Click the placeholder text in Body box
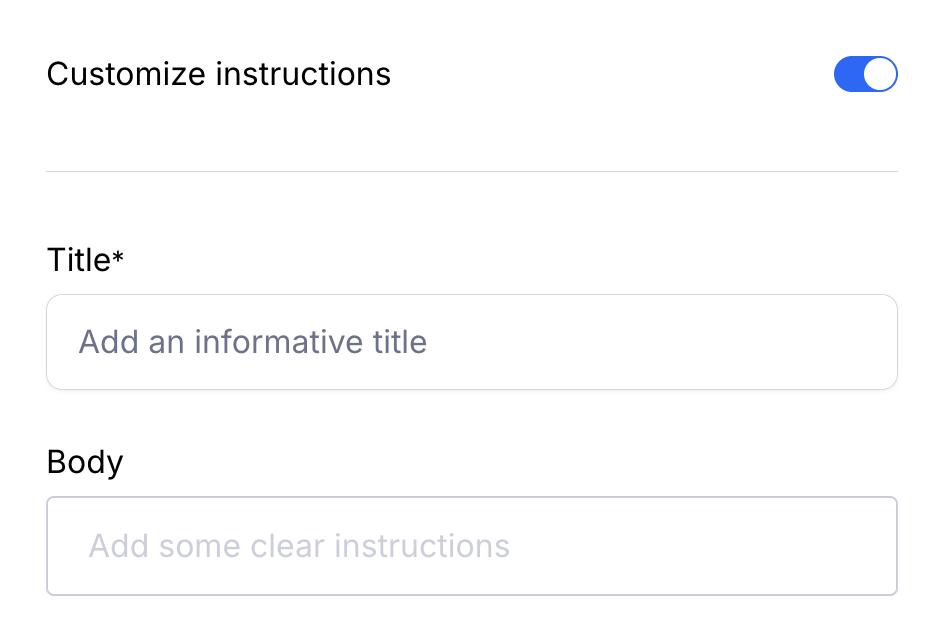Viewport: 942px width, 638px height. click(x=299, y=546)
